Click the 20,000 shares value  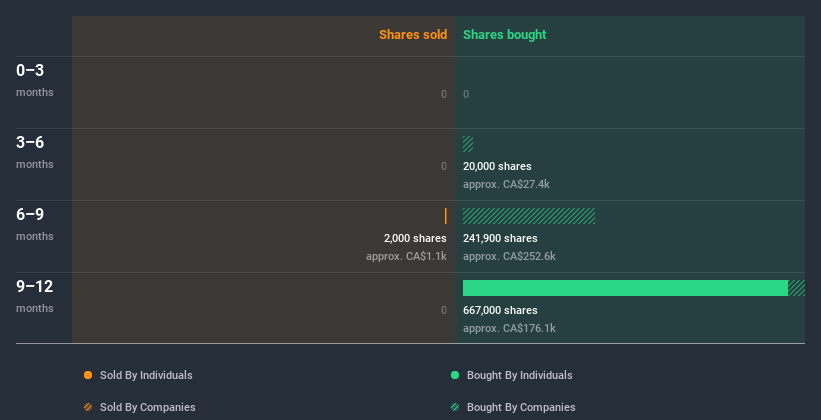pyautogui.click(x=497, y=166)
